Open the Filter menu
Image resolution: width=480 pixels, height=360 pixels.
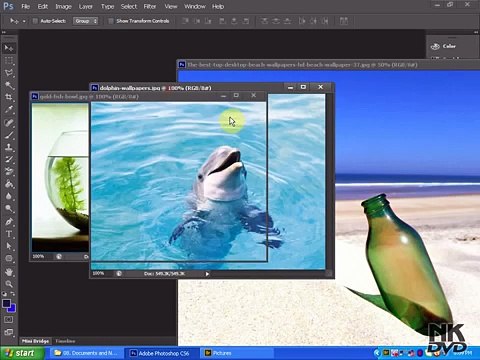[x=150, y=6]
